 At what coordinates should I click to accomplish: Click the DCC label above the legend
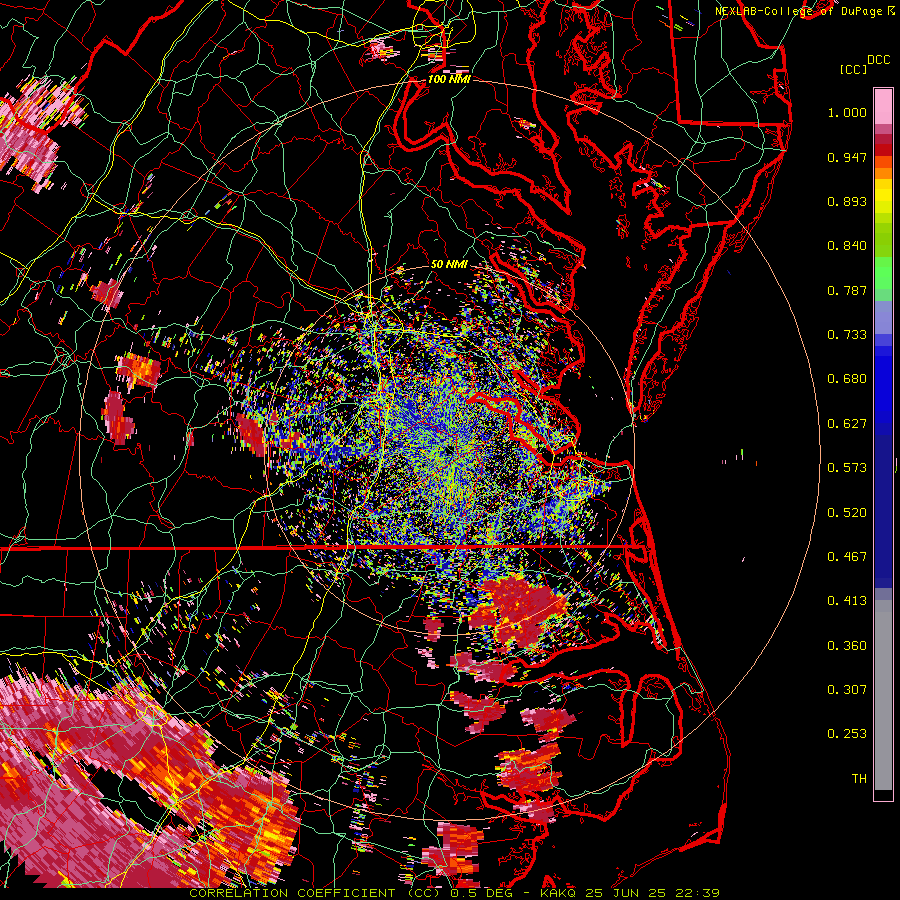[878, 60]
